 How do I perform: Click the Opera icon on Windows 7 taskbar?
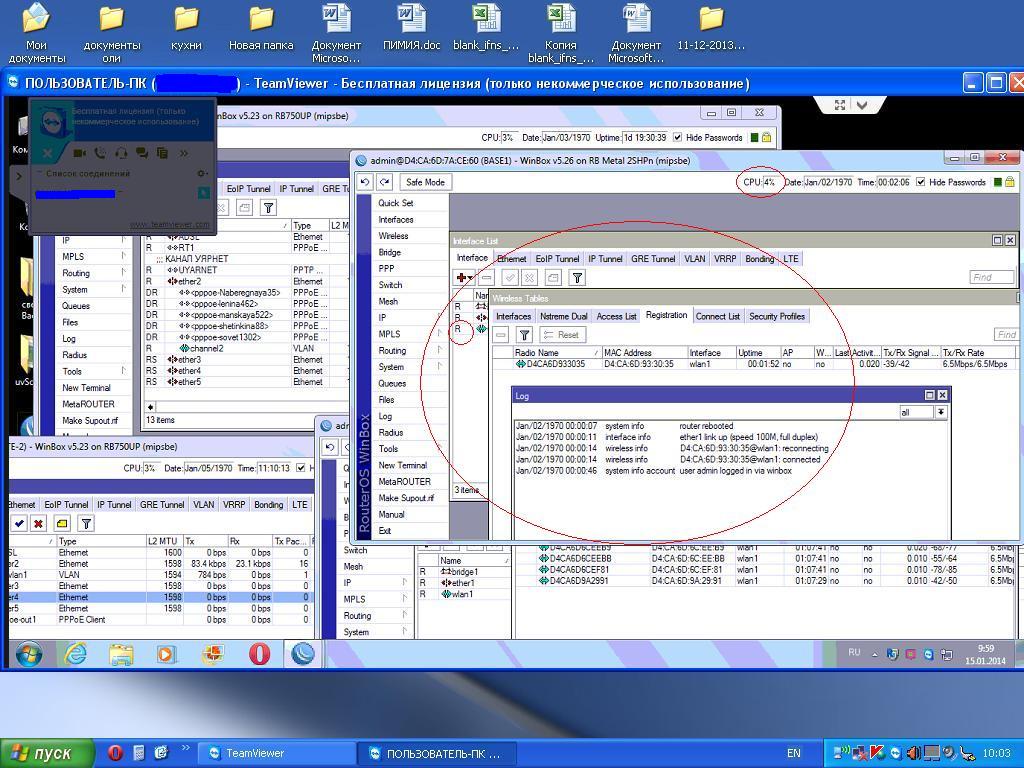(x=259, y=654)
